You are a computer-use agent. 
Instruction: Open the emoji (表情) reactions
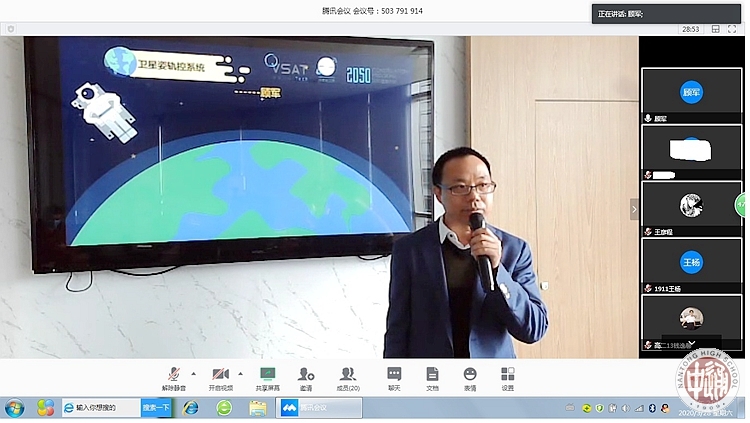coord(470,376)
